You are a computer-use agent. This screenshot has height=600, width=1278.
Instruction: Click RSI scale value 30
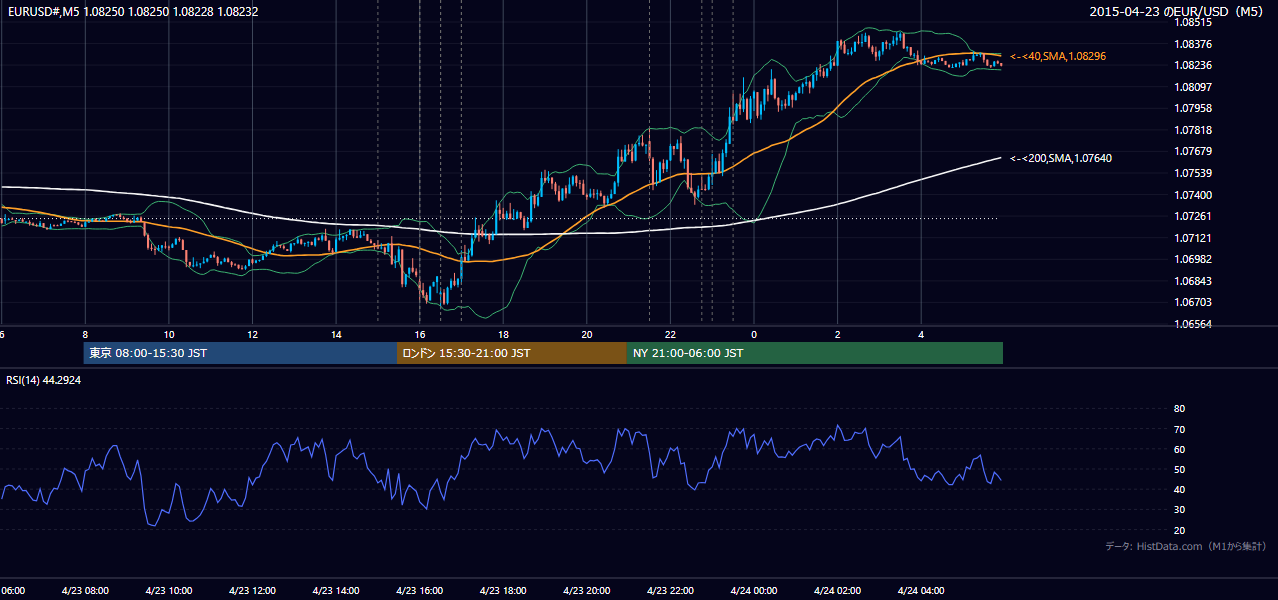tap(1179, 510)
